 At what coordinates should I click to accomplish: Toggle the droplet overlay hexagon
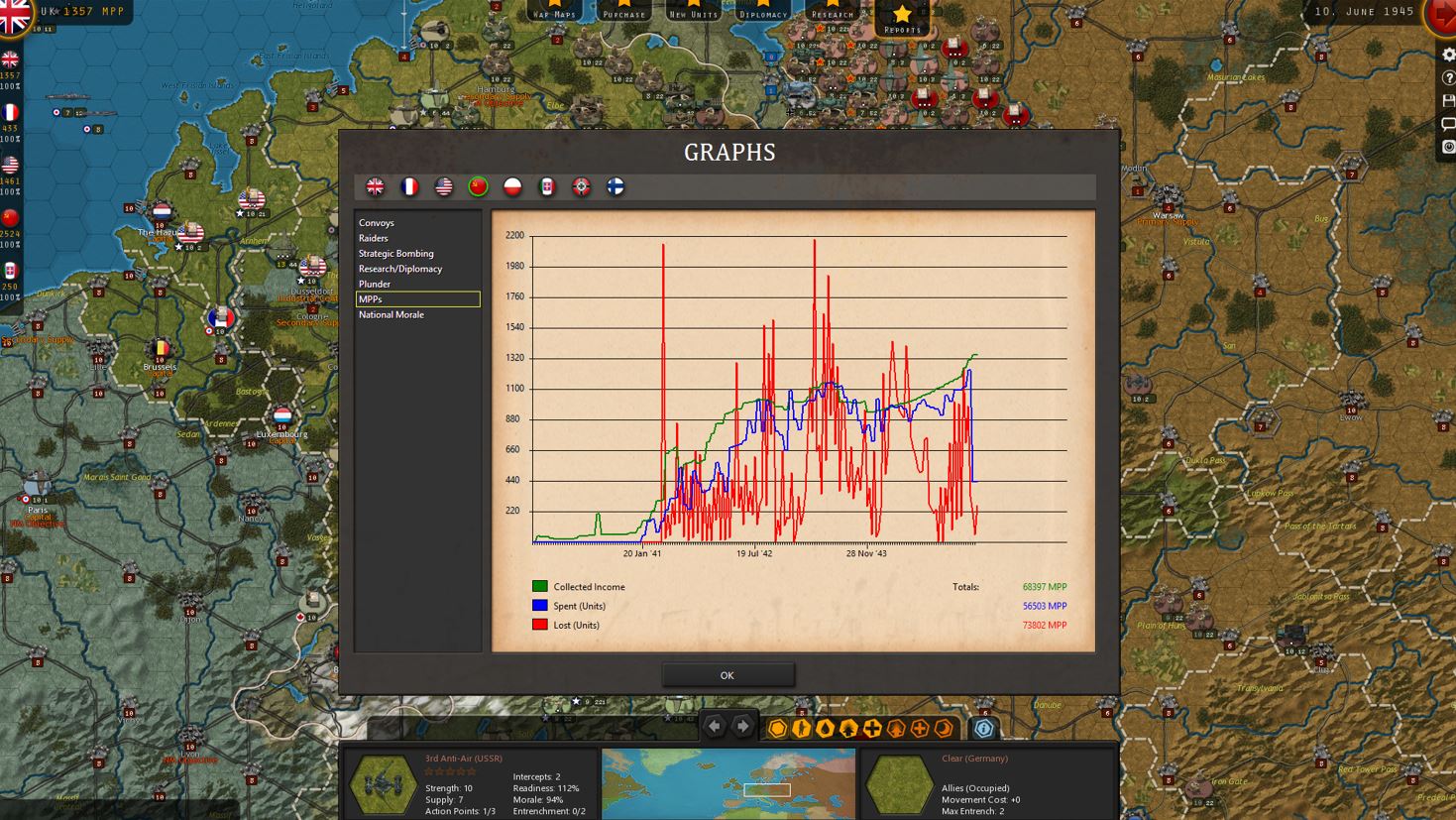(x=825, y=729)
